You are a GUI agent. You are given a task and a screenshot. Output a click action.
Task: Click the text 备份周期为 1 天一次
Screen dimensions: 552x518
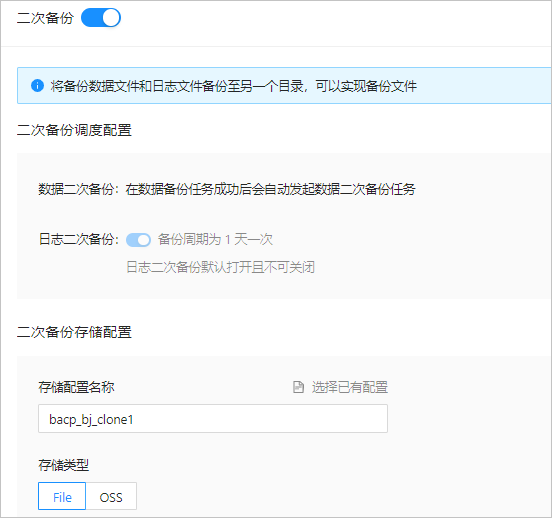215,239
